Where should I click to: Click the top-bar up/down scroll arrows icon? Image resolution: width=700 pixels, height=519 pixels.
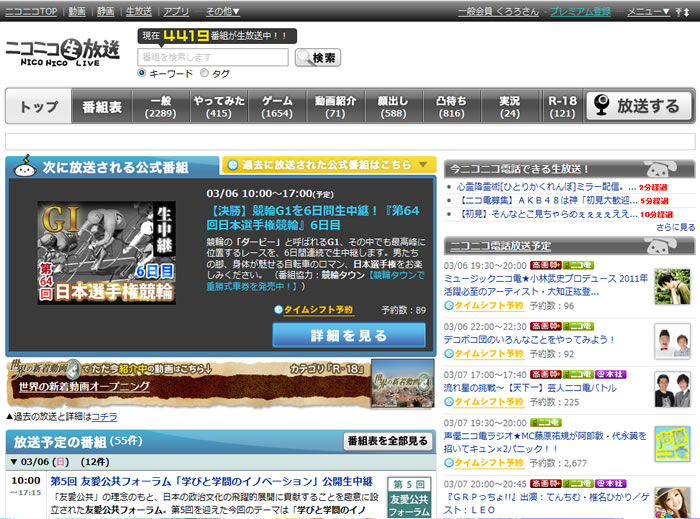click(683, 12)
